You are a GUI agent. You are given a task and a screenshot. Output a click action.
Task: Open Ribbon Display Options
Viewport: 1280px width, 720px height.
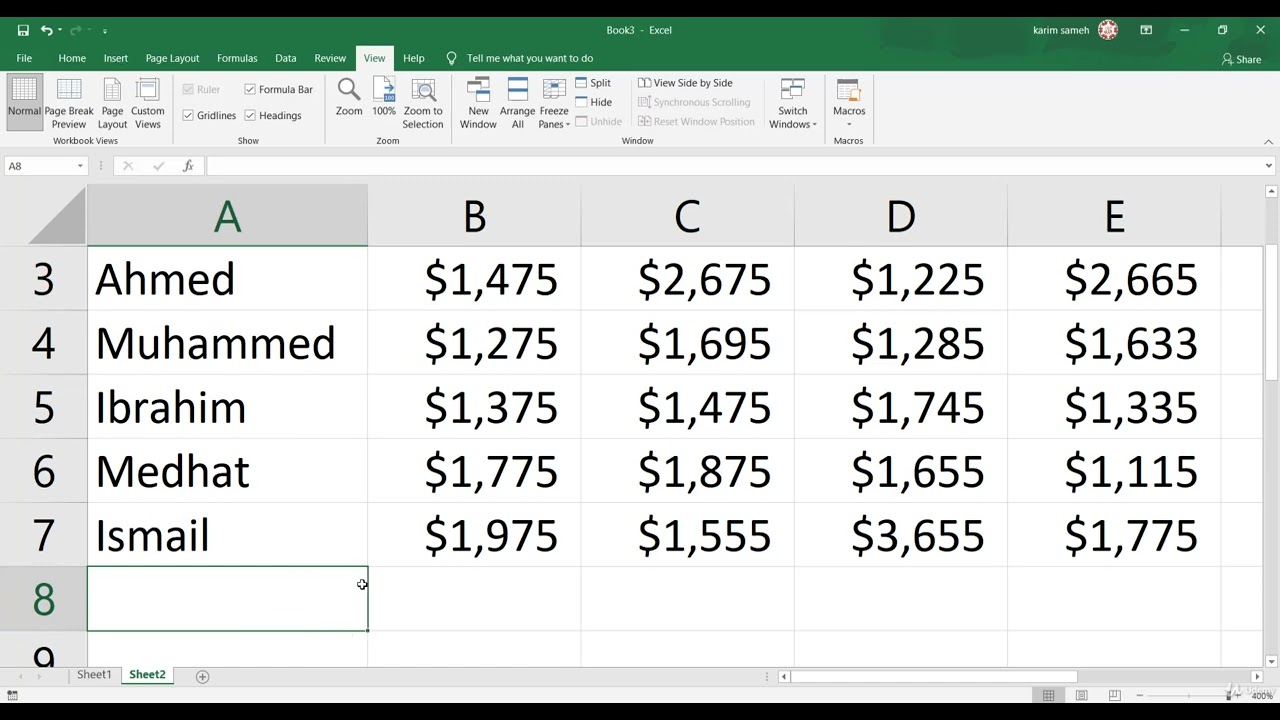coord(1146,30)
